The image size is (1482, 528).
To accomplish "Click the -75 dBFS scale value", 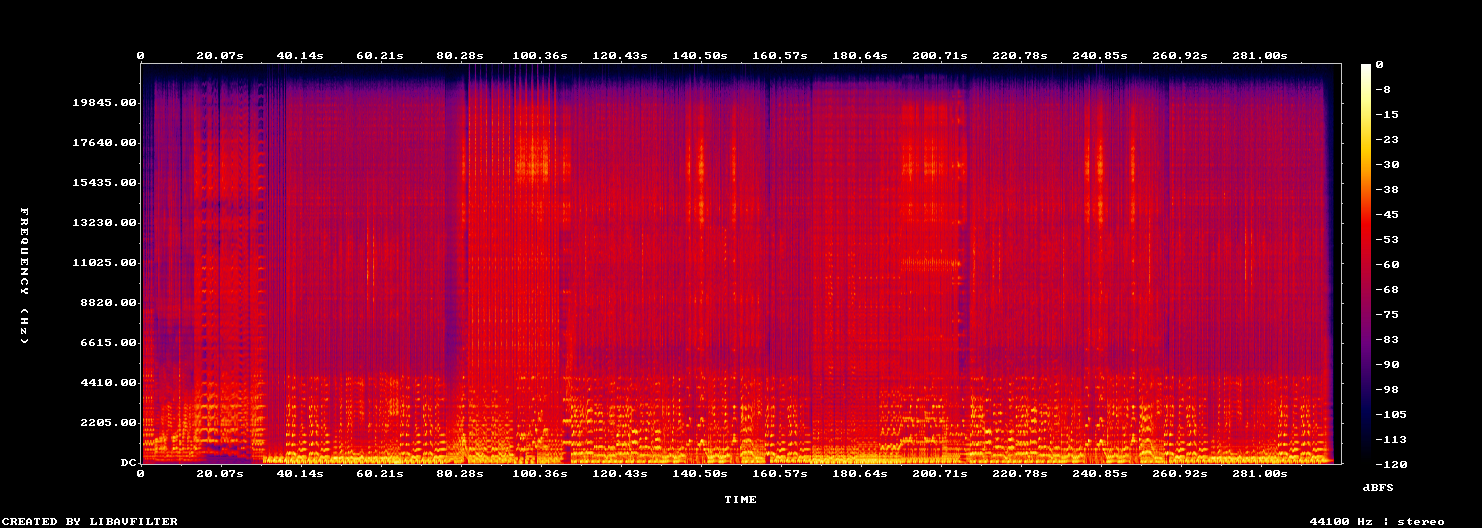I will tap(1386, 315).
